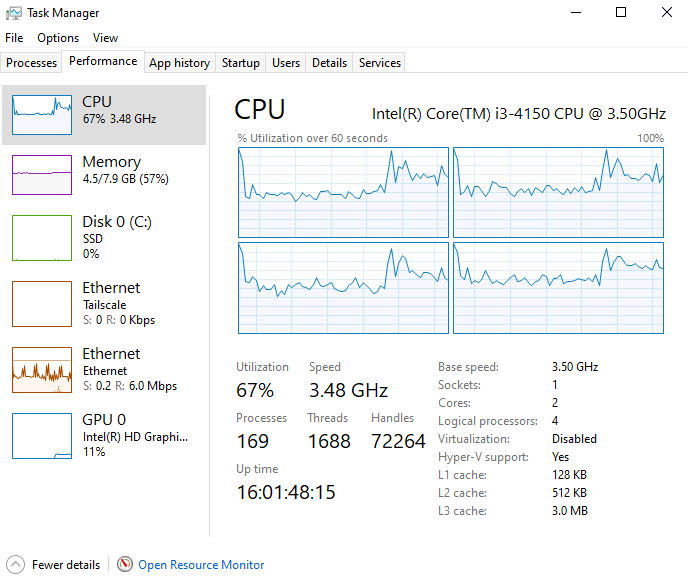Screen dimensions: 688x583
Task: Click the Virtualization value 'Disabled'
Action: tap(574, 439)
